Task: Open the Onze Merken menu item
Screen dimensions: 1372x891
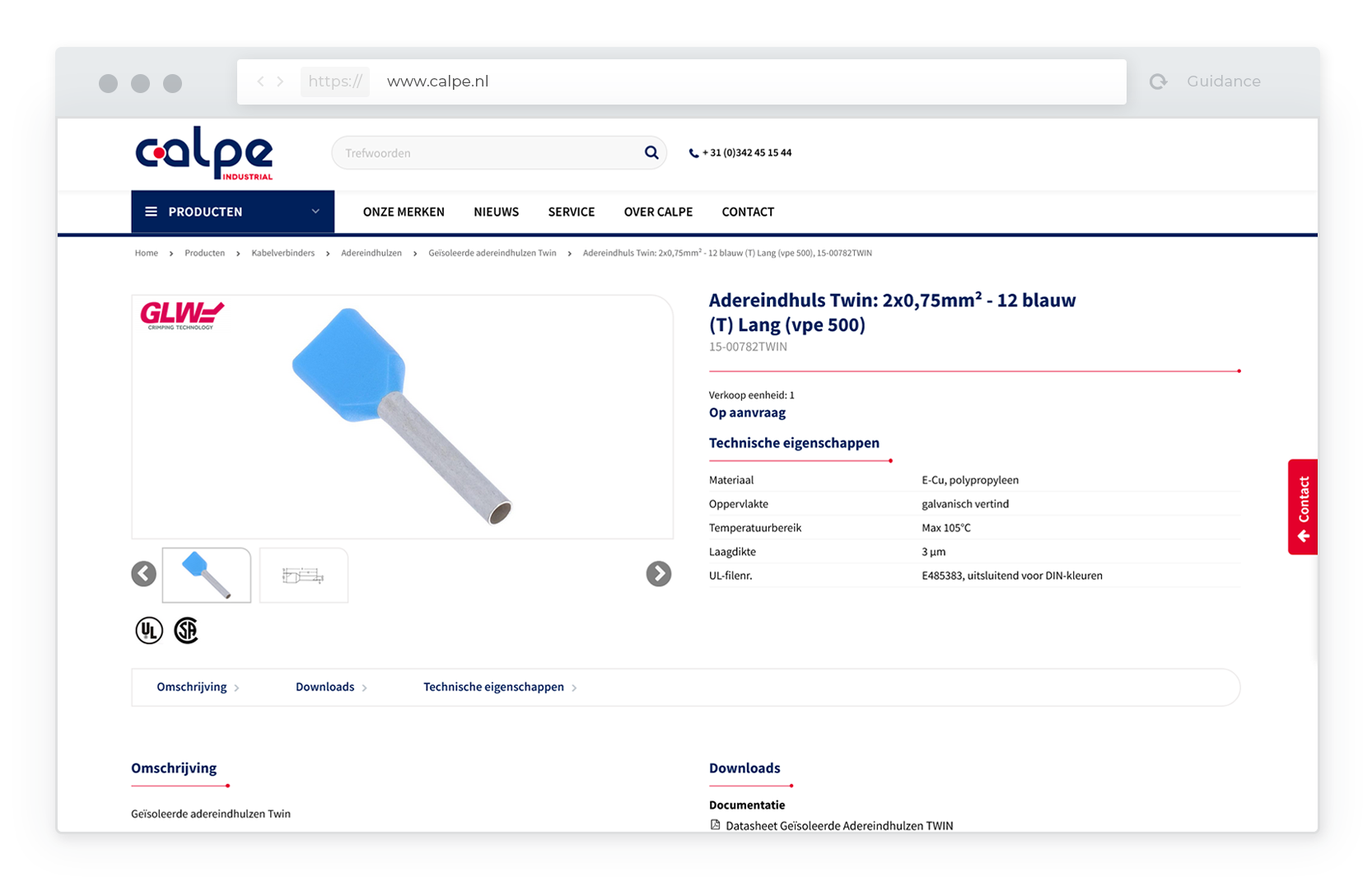Action: tap(404, 212)
